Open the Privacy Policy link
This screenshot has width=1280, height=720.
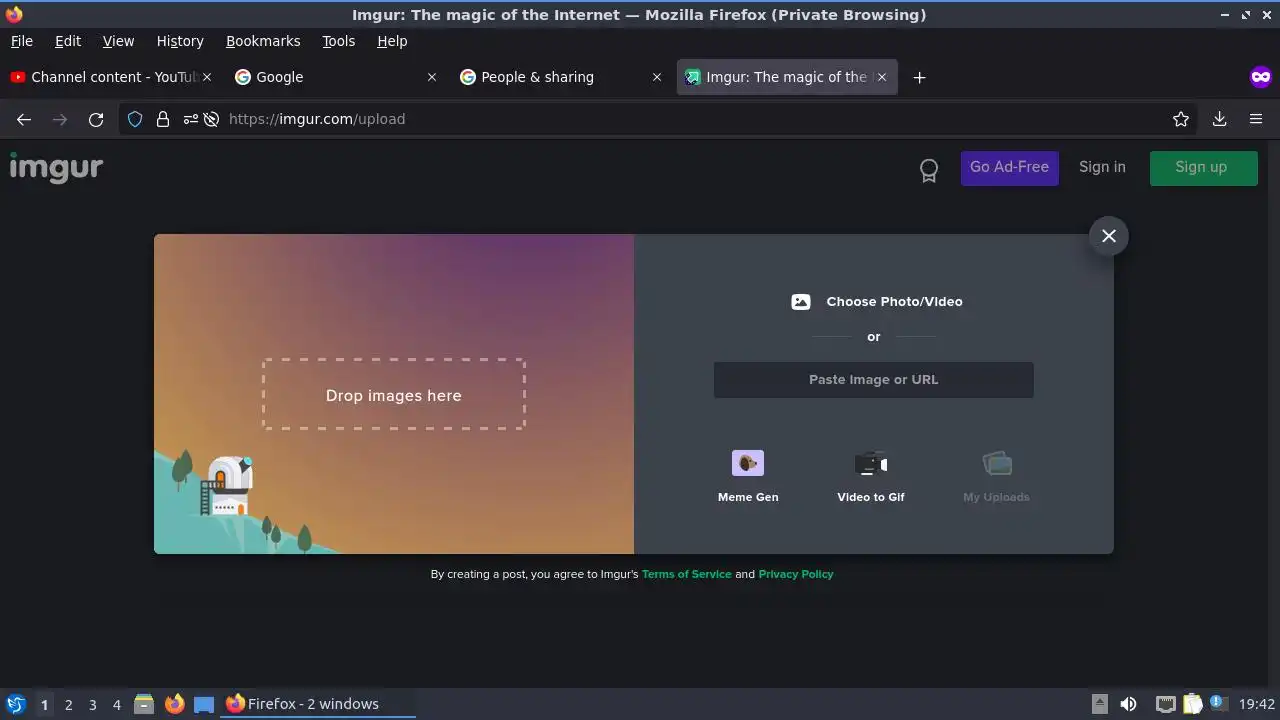[796, 574]
